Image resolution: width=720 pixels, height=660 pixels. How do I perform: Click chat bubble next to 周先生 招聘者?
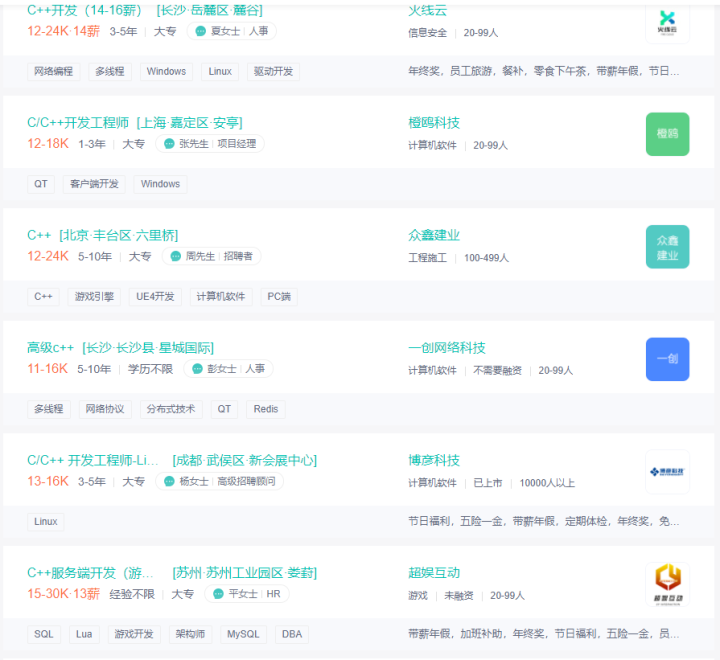(x=176, y=256)
